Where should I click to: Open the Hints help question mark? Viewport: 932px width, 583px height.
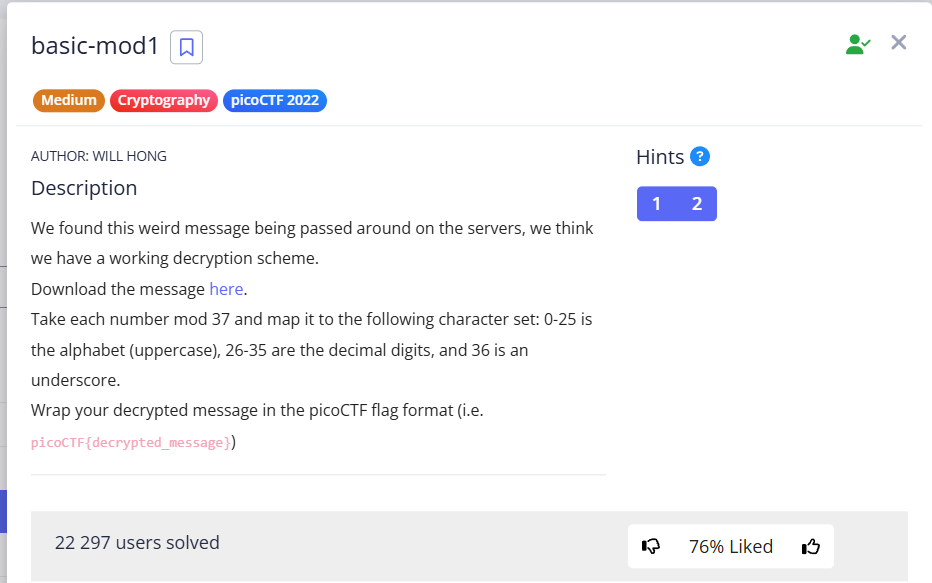[x=700, y=156]
